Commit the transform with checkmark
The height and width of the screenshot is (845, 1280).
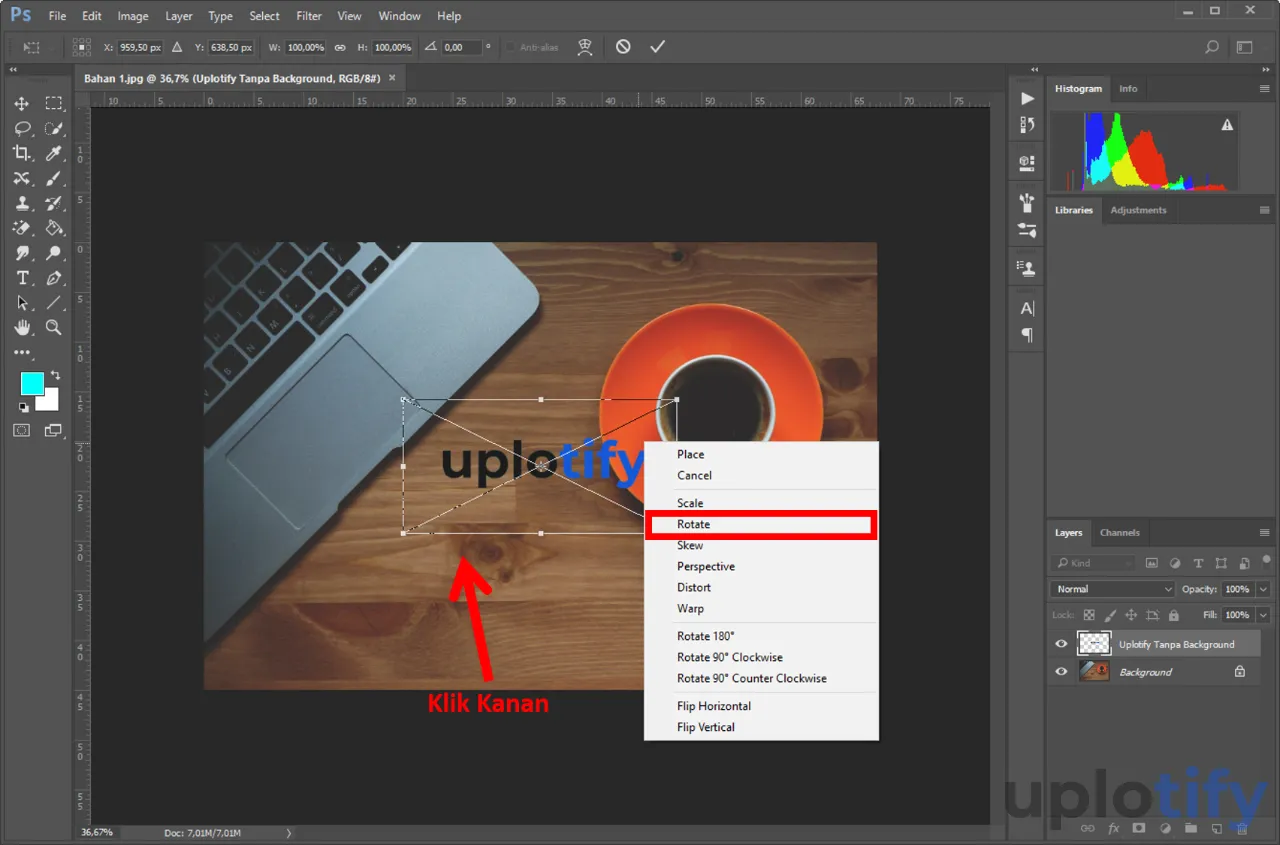pyautogui.click(x=657, y=47)
